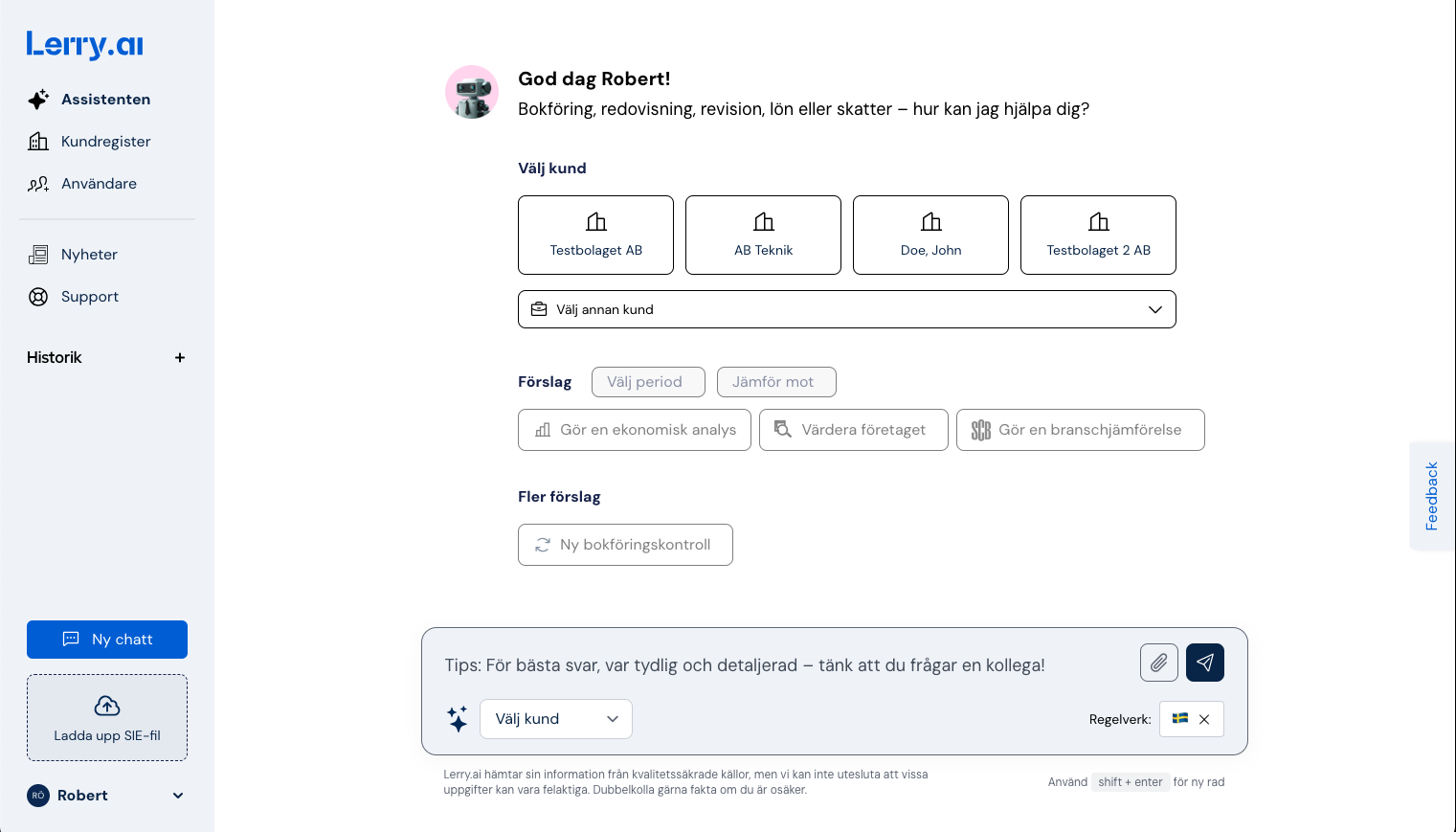Expand the Välj kund selector in chat bar
Image resolution: width=1456 pixels, height=832 pixels.
(555, 719)
